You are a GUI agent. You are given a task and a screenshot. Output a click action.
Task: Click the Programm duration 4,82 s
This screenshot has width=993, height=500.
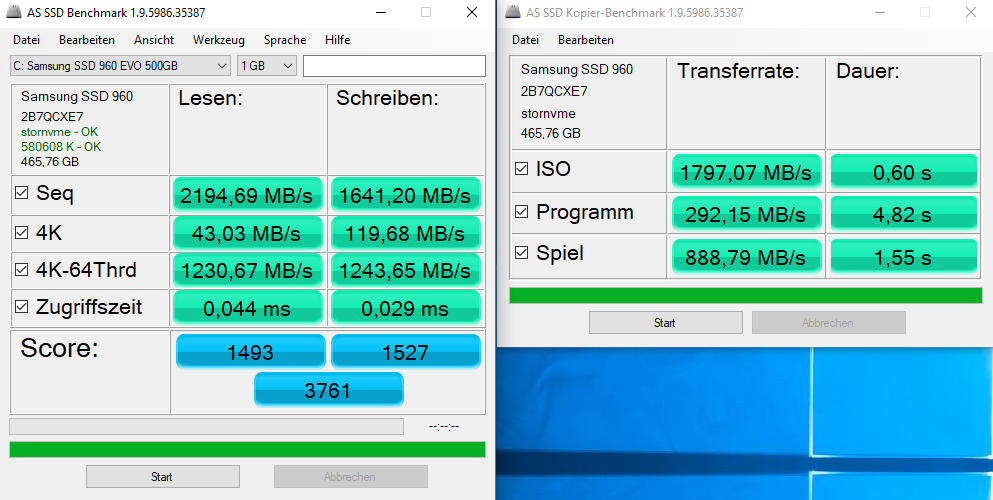click(x=903, y=214)
